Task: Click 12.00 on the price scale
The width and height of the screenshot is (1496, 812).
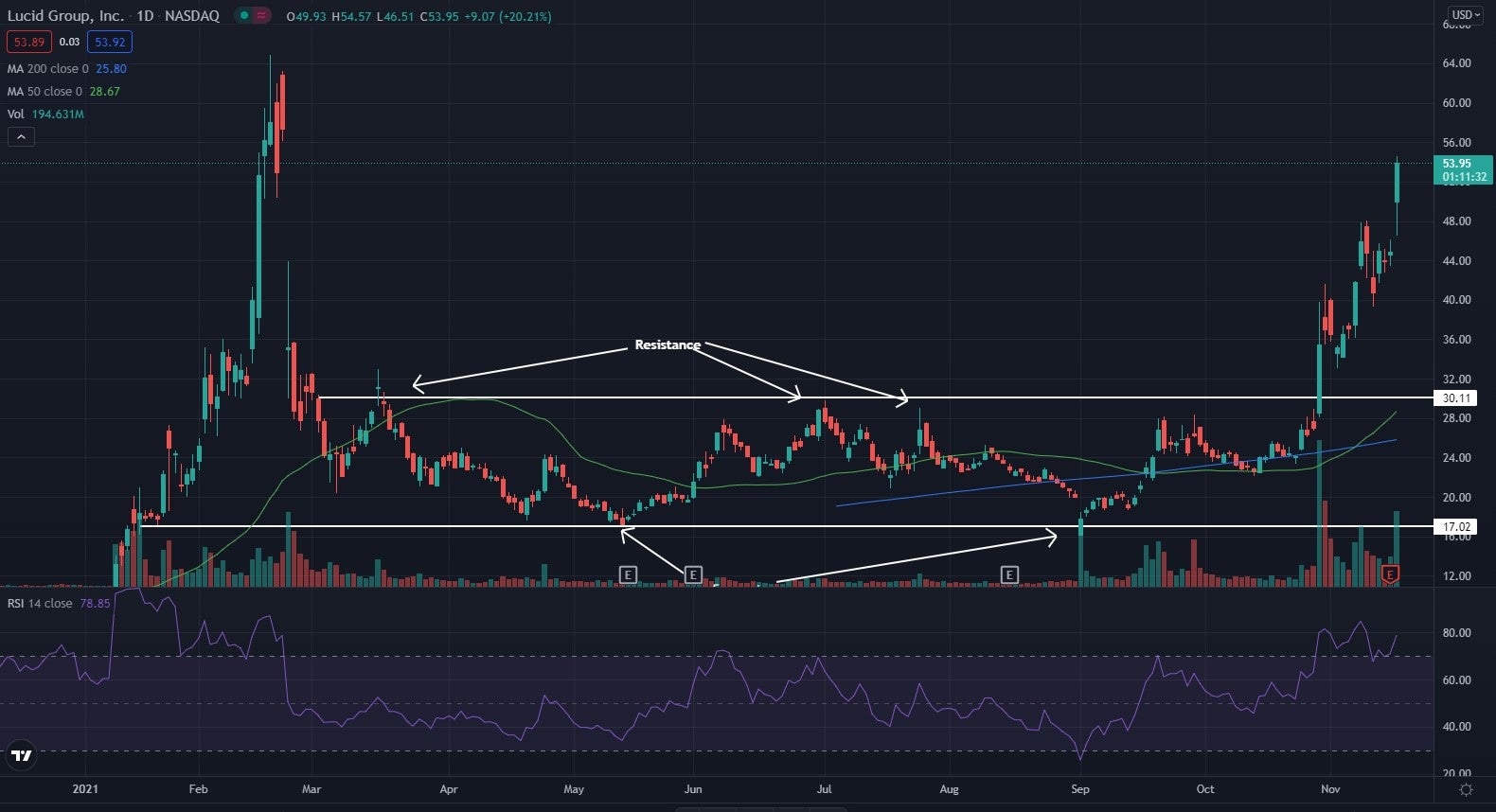Action: tap(1456, 576)
